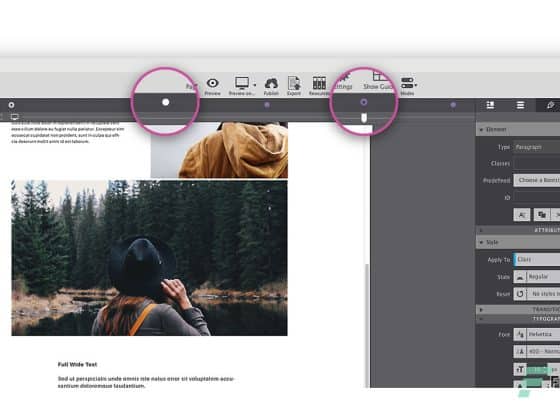Open the font weight 400 dropdown
560x420 pixels.
(543, 352)
